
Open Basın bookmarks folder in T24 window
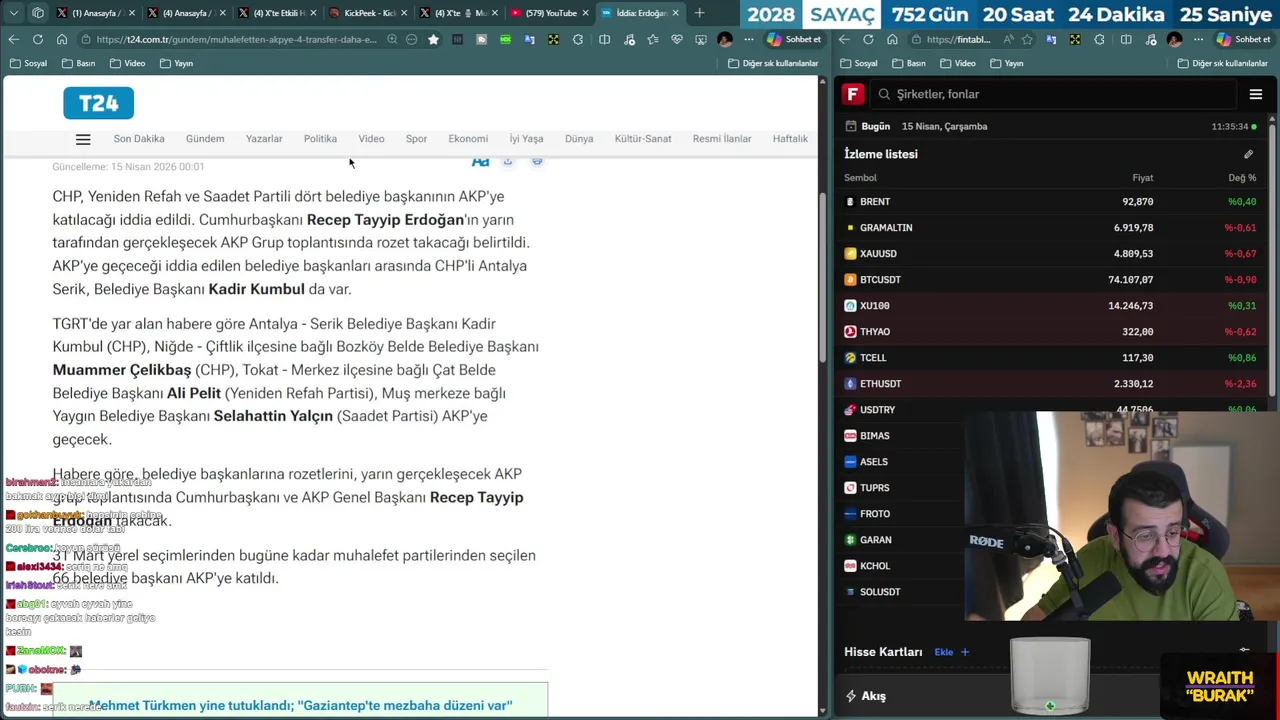pos(78,63)
